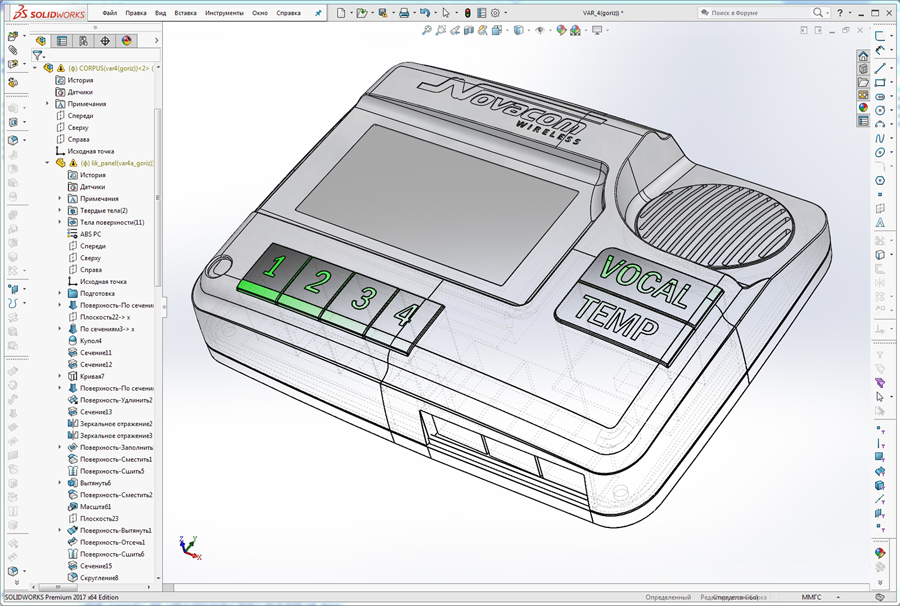The width and height of the screenshot is (900, 606).
Task: Click the Edit Appearance icon
Action: pyautogui.click(x=559, y=31)
